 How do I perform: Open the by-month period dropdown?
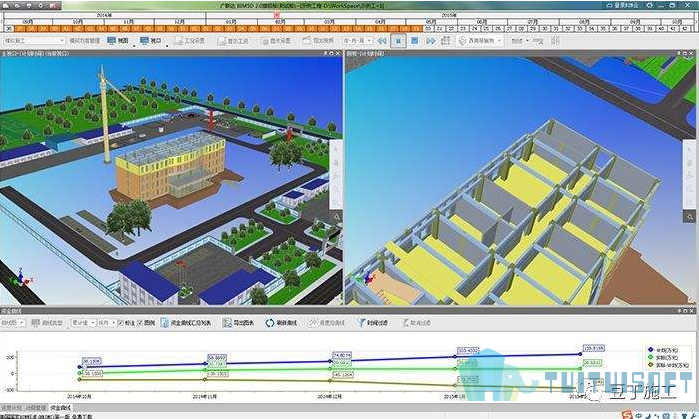click(107, 322)
